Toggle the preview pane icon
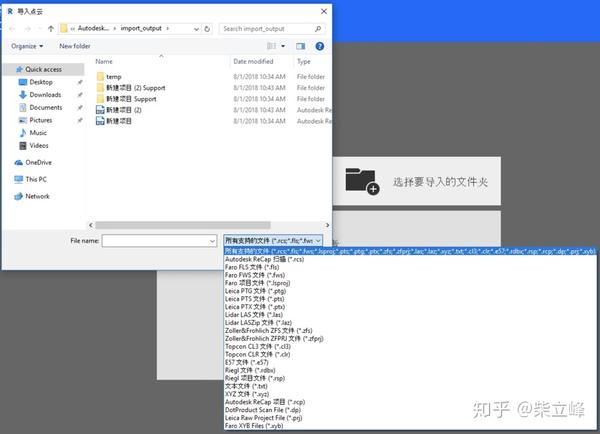This screenshot has width=600, height=434. (x=301, y=46)
